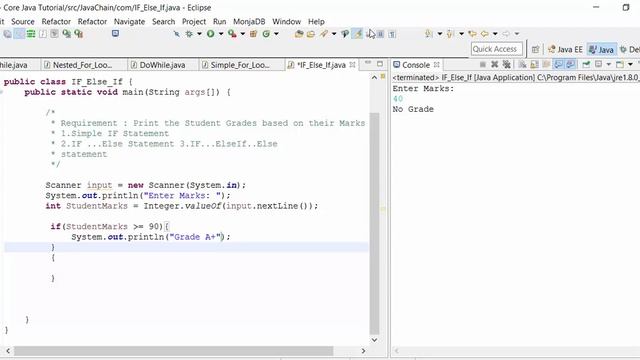Remove All Terminated Launches in Console
Image resolution: width=640 pixels, height=360 pixels.
pyautogui.click(x=507, y=64)
